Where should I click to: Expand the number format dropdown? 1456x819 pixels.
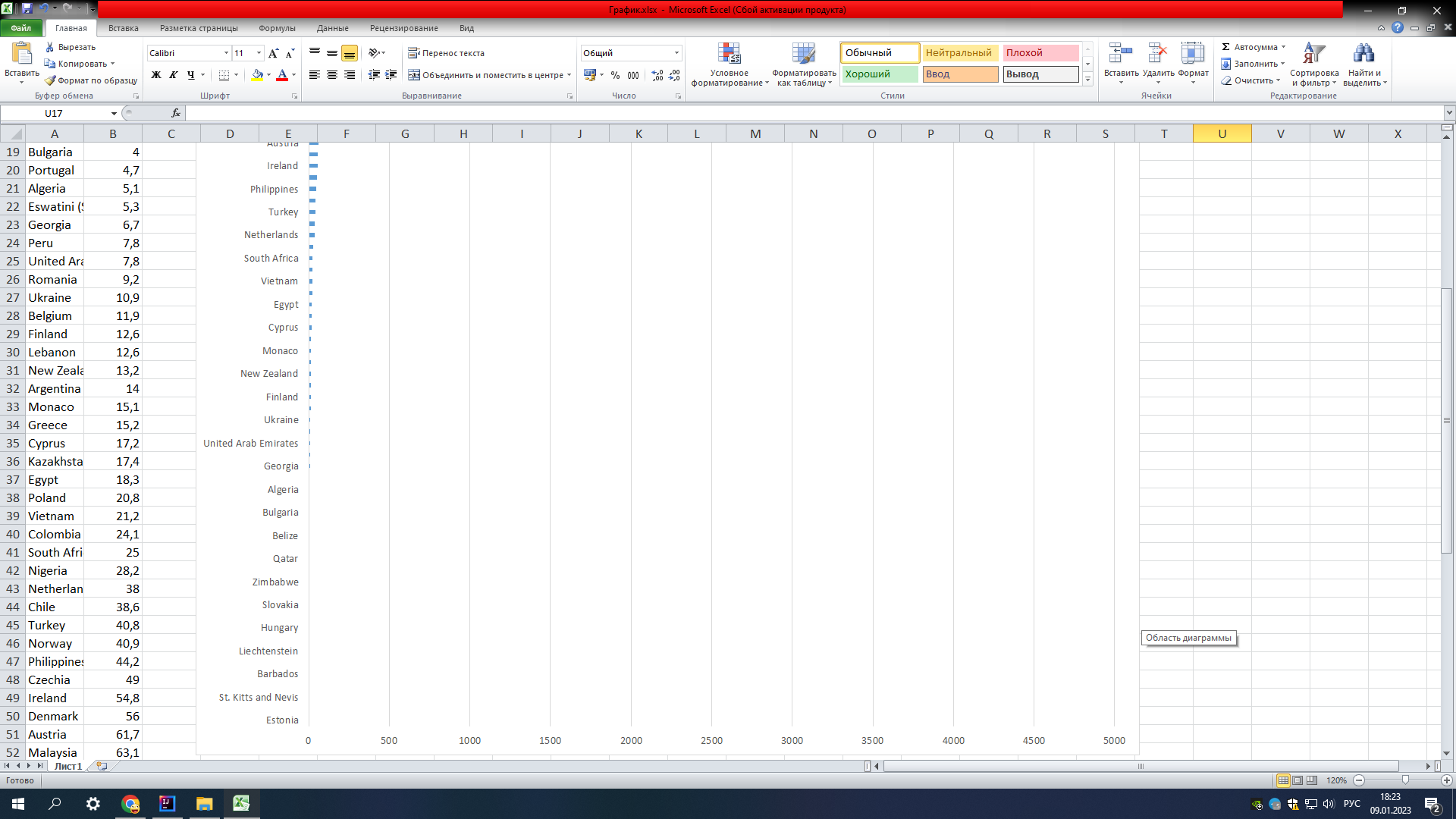coord(676,53)
